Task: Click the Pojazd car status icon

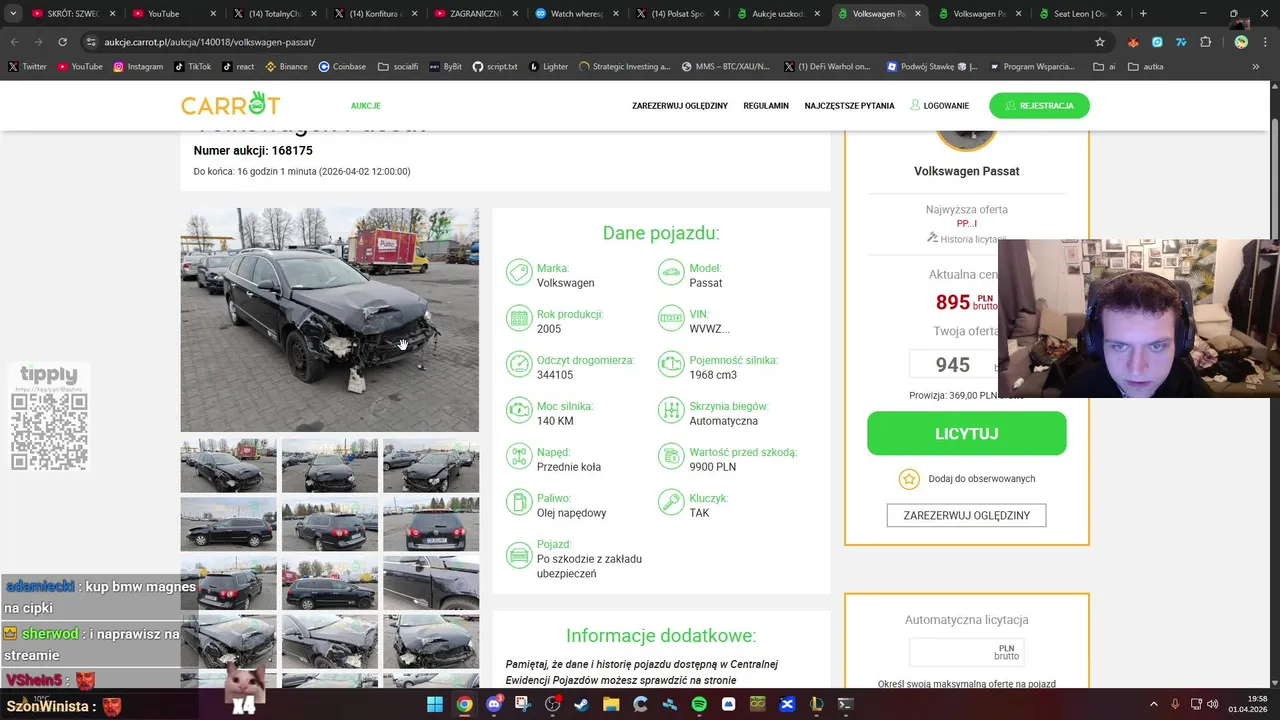Action: pos(519,556)
